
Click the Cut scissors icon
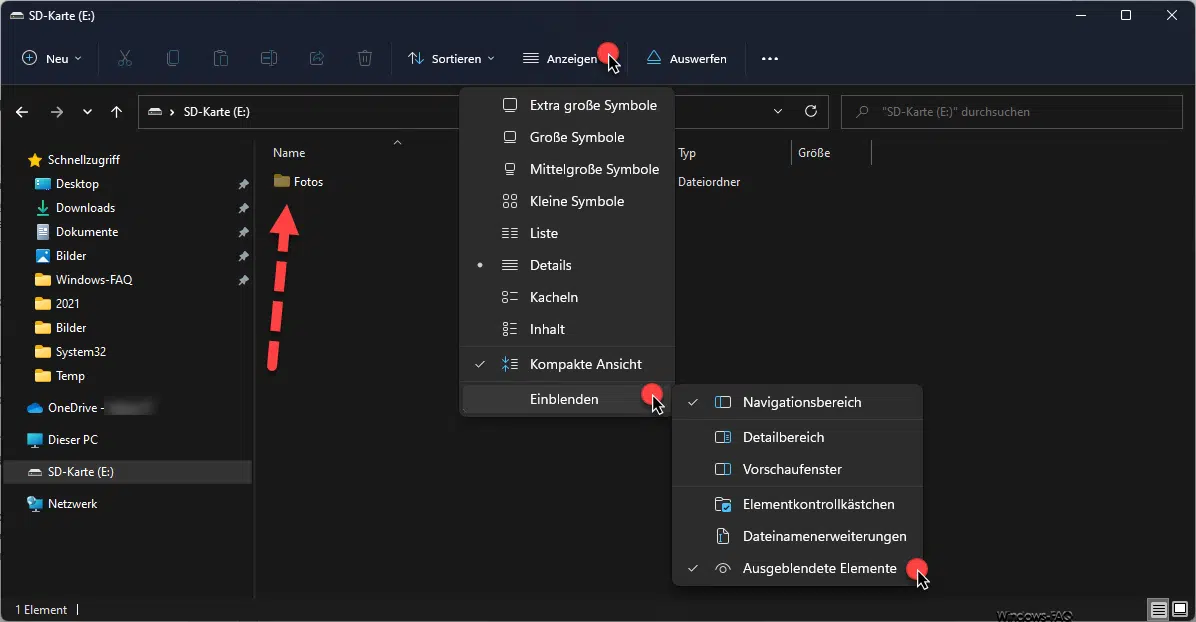pyautogui.click(x=125, y=59)
